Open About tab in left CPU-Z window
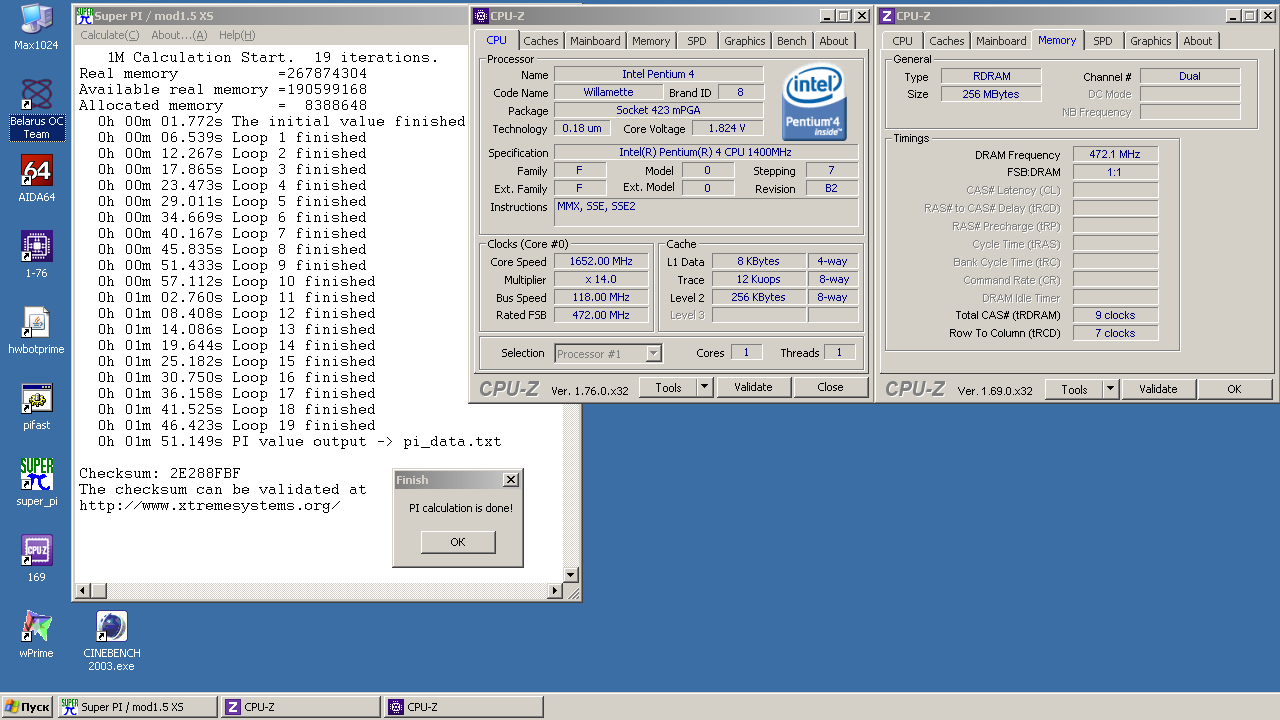Viewport: 1280px width, 720px height. pyautogui.click(x=834, y=41)
